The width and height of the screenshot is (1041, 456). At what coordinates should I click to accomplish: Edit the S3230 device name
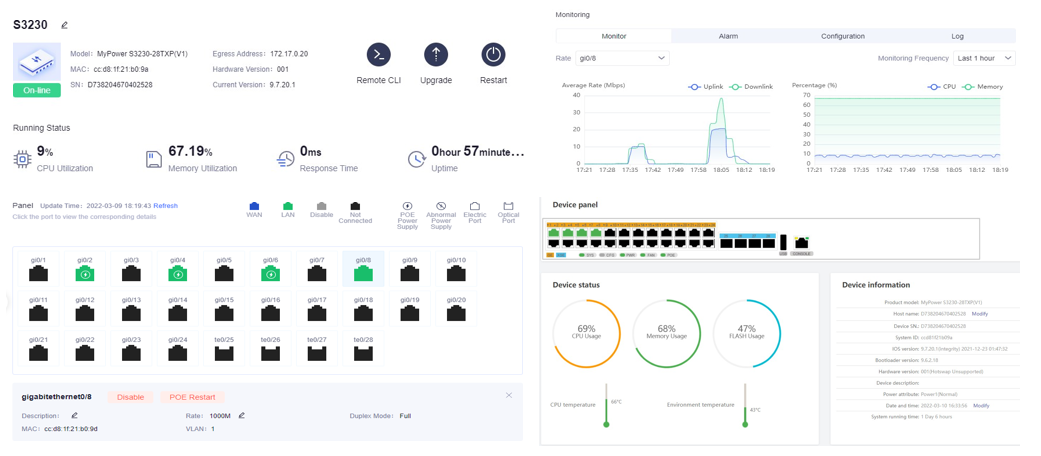click(65, 25)
